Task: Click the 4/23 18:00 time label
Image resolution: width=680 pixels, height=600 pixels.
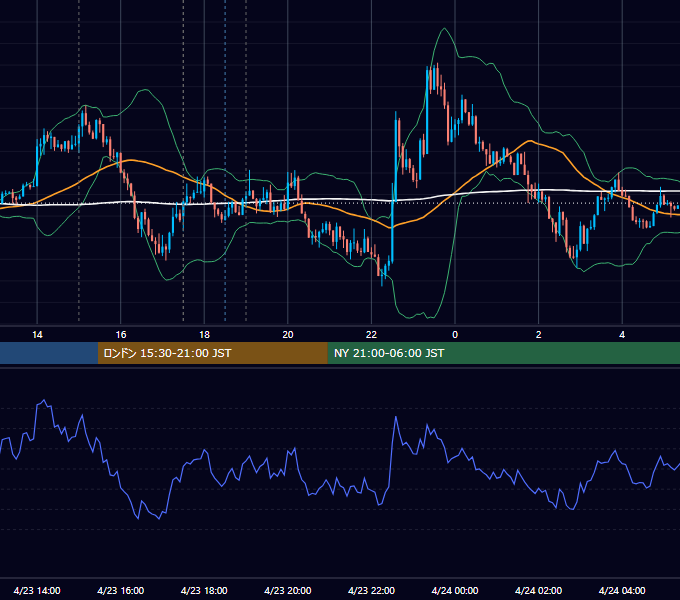Action: (x=204, y=590)
